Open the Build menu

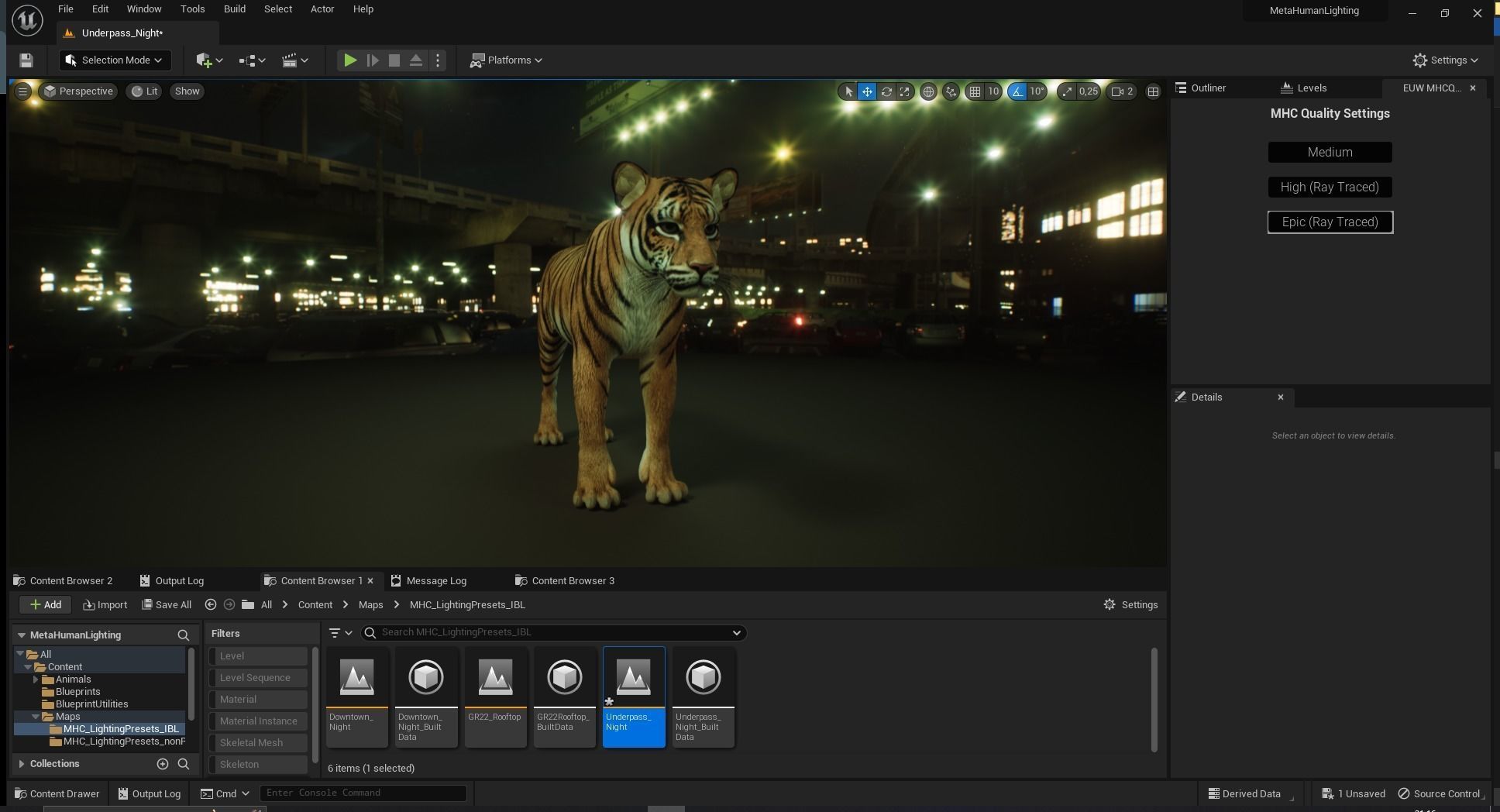(235, 9)
